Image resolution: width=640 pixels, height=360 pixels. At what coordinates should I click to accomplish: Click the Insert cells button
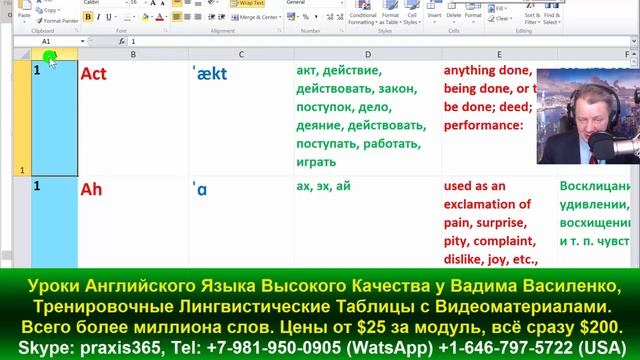click(434, 11)
